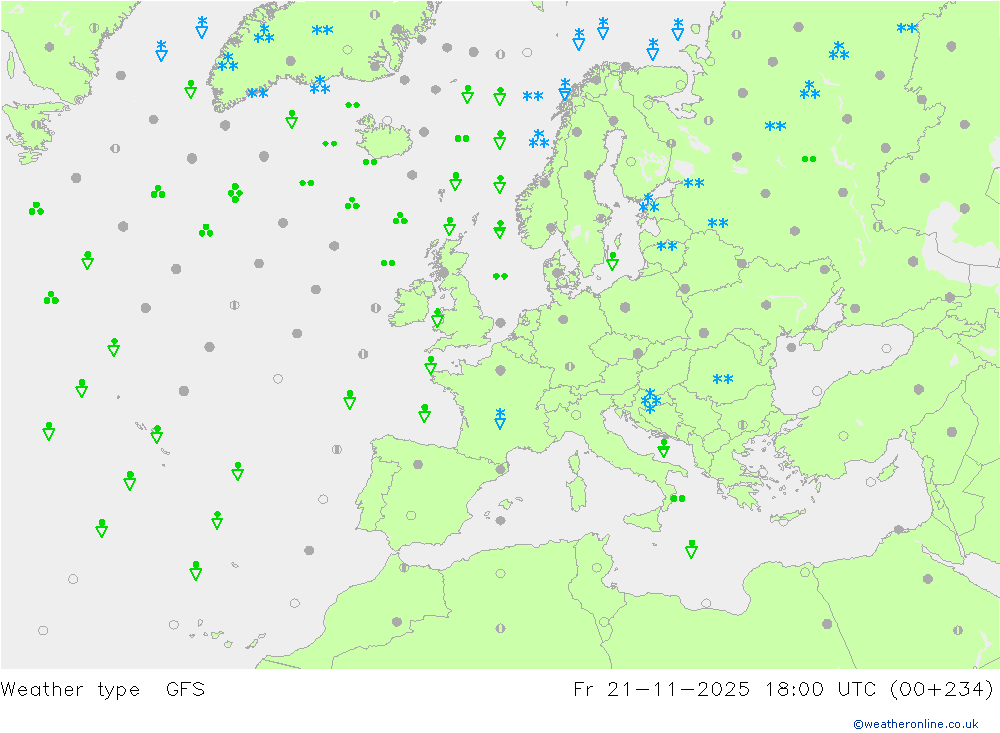Select the triple snowflake symbol over Estonia
This screenshot has height=733, width=1000.
(x=649, y=204)
